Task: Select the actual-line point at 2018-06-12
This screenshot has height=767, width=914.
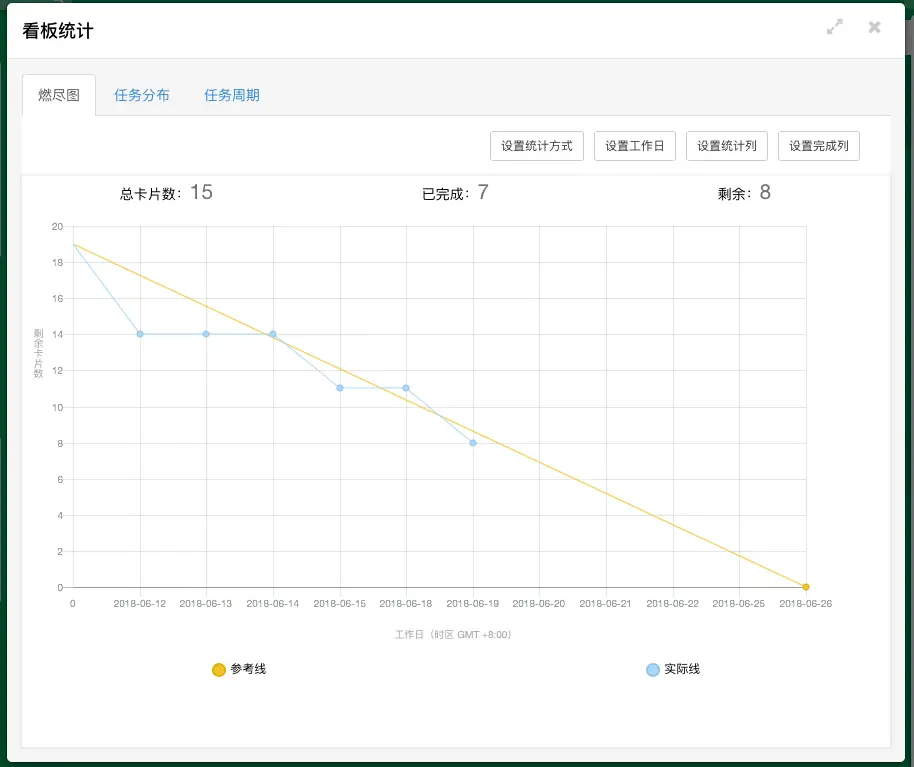Action: coord(140,334)
